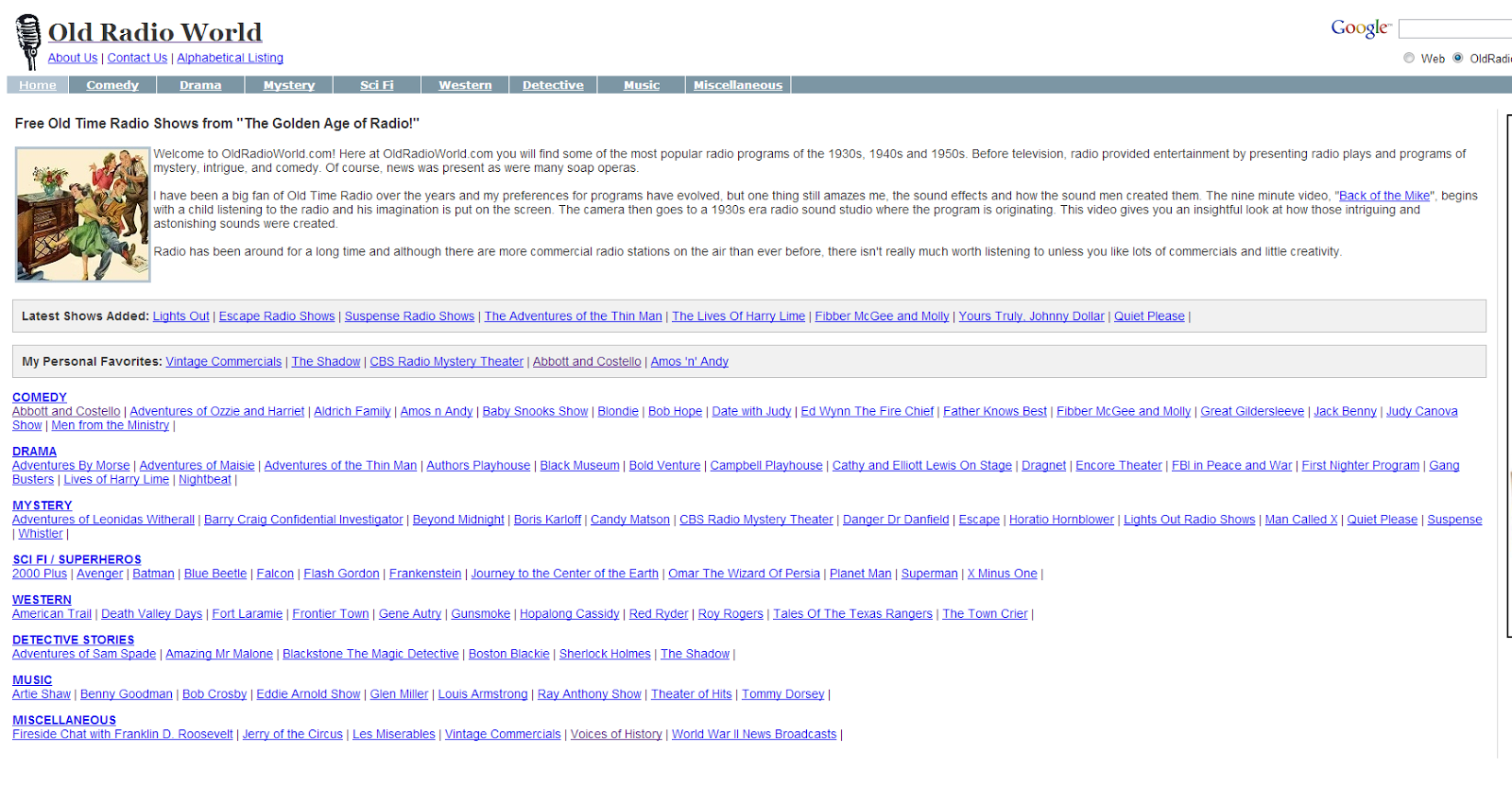Viewport: 1512px width, 788px height.
Task: Click the microphone logo icon
Action: [28, 42]
